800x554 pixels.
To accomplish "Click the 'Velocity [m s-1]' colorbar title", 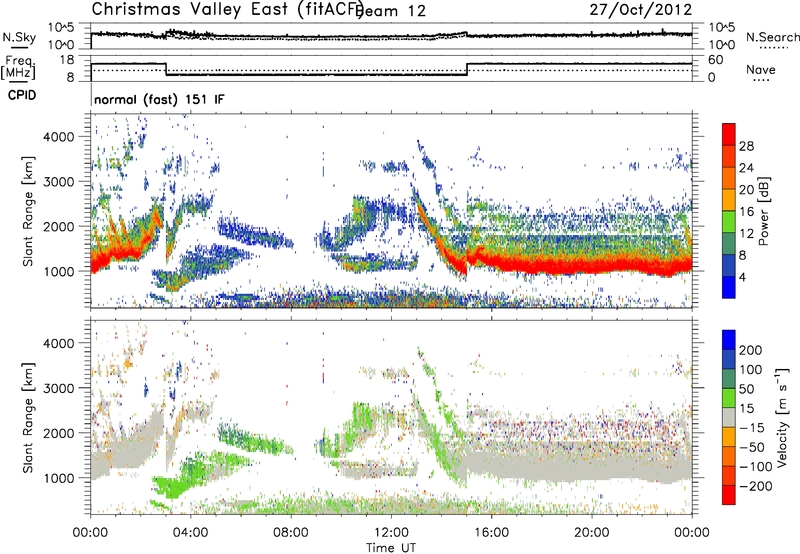I will click(x=782, y=417).
